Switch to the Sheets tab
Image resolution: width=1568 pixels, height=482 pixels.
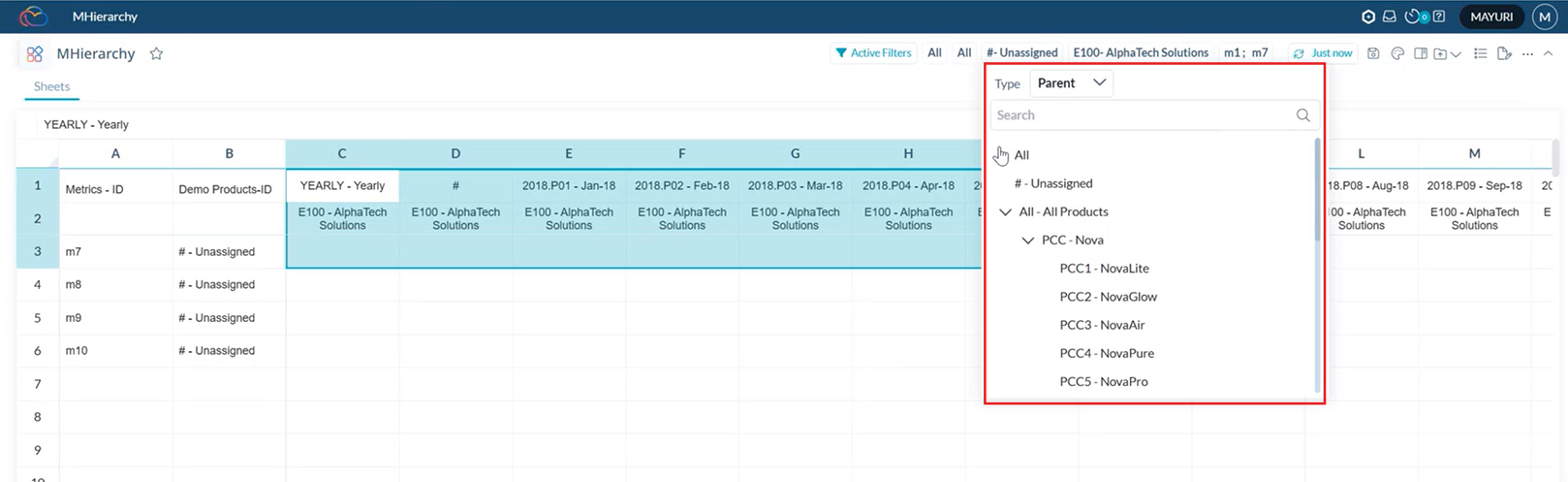pyautogui.click(x=51, y=86)
